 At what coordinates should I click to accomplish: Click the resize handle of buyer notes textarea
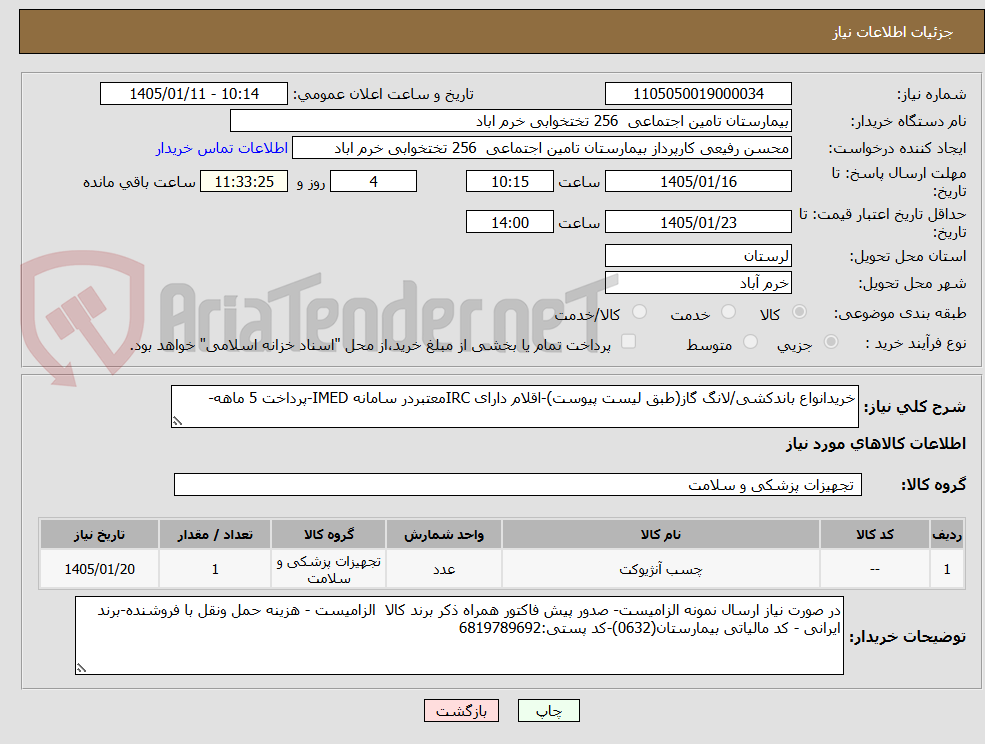tap(81, 669)
